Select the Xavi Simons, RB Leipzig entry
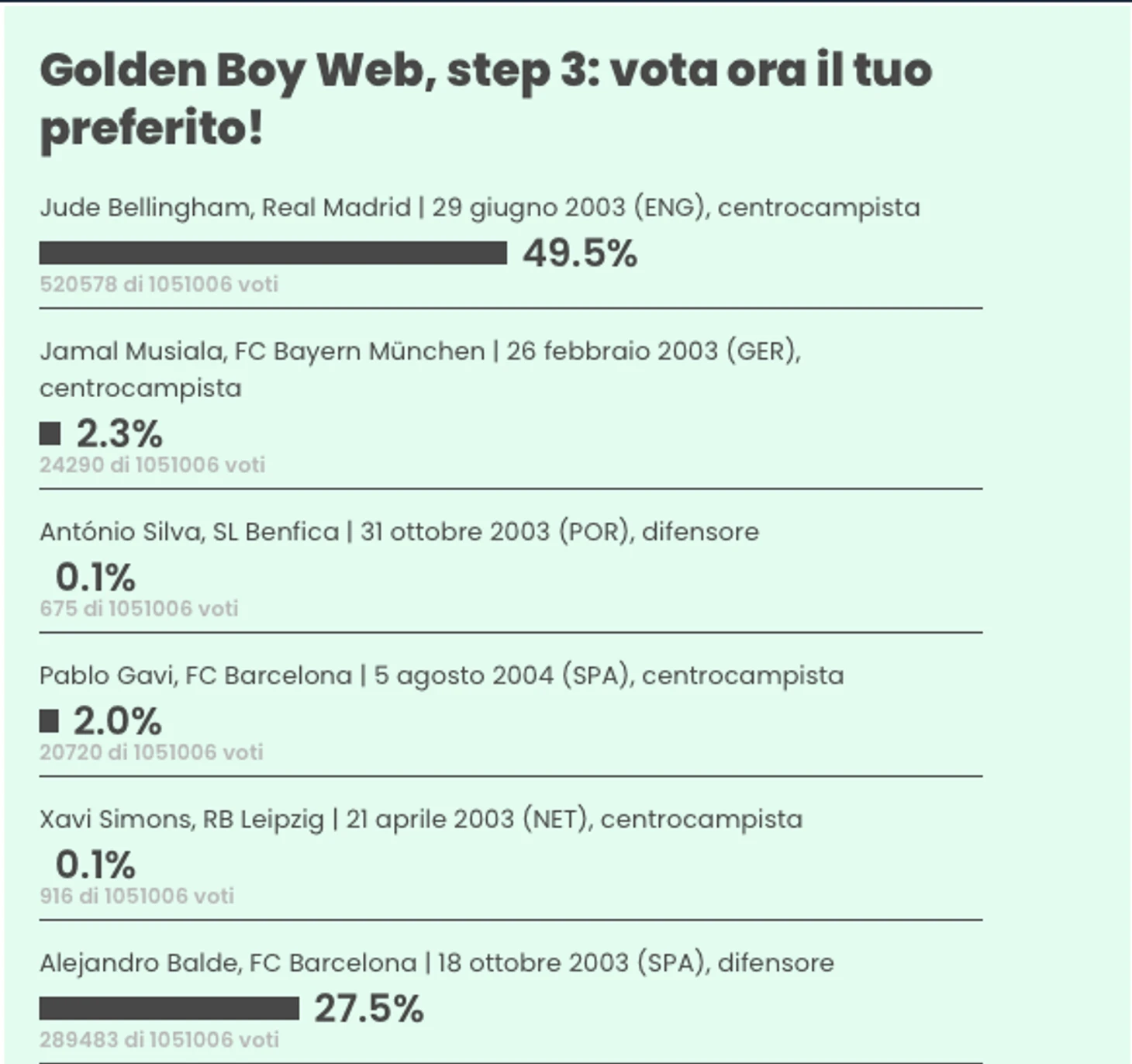Image resolution: width=1132 pixels, height=1064 pixels. point(421,820)
